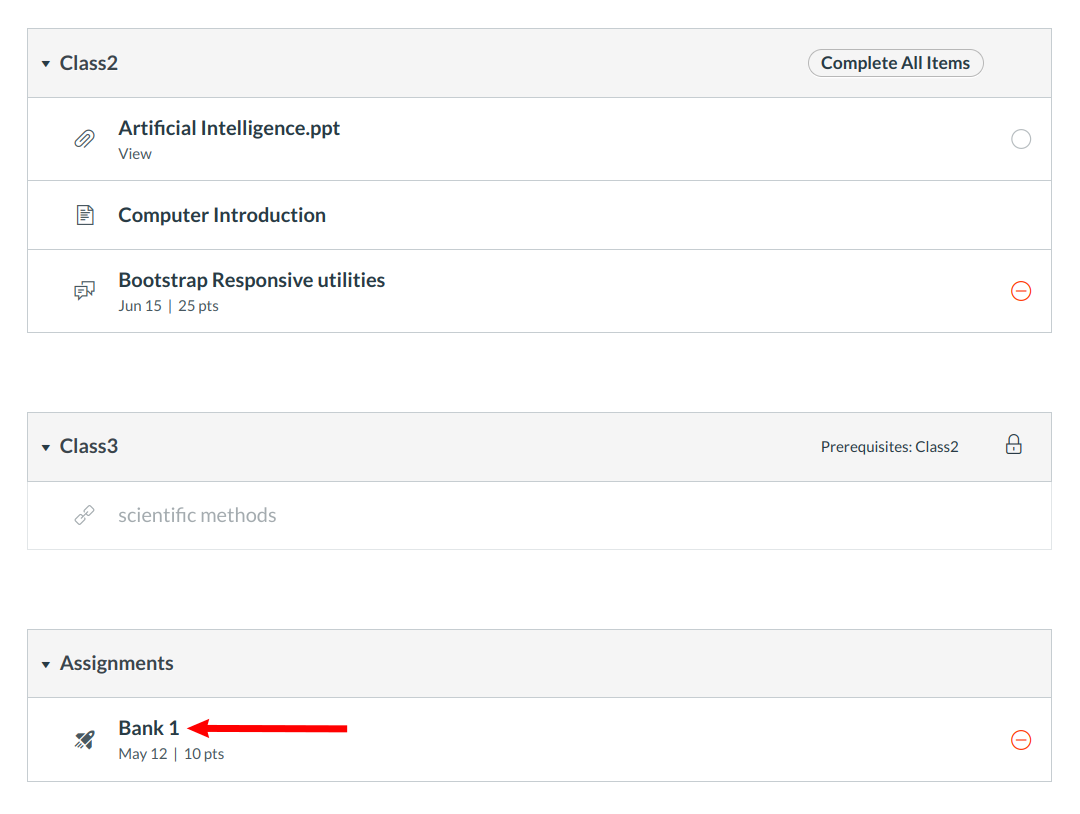This screenshot has height=814, width=1080.
Task: Collapse the Class2 module
Action: click(x=46, y=64)
